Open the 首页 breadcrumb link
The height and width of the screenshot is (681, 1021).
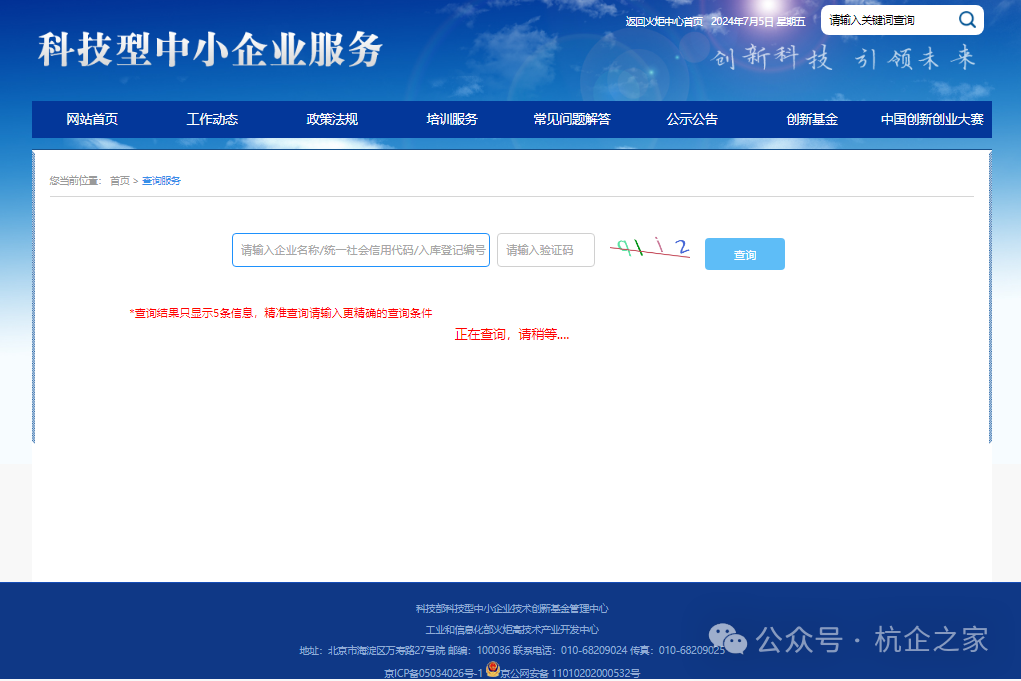click(x=120, y=181)
